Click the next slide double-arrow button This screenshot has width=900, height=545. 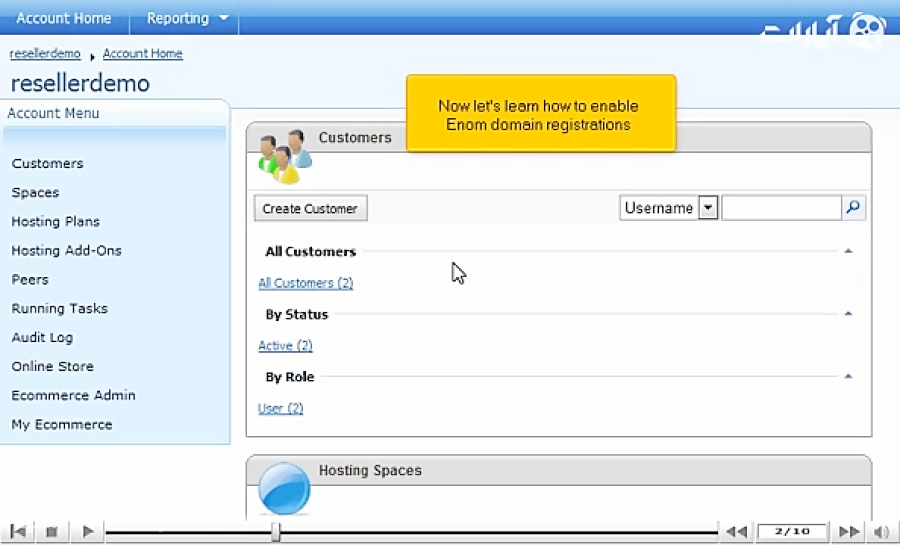pyautogui.click(x=849, y=532)
